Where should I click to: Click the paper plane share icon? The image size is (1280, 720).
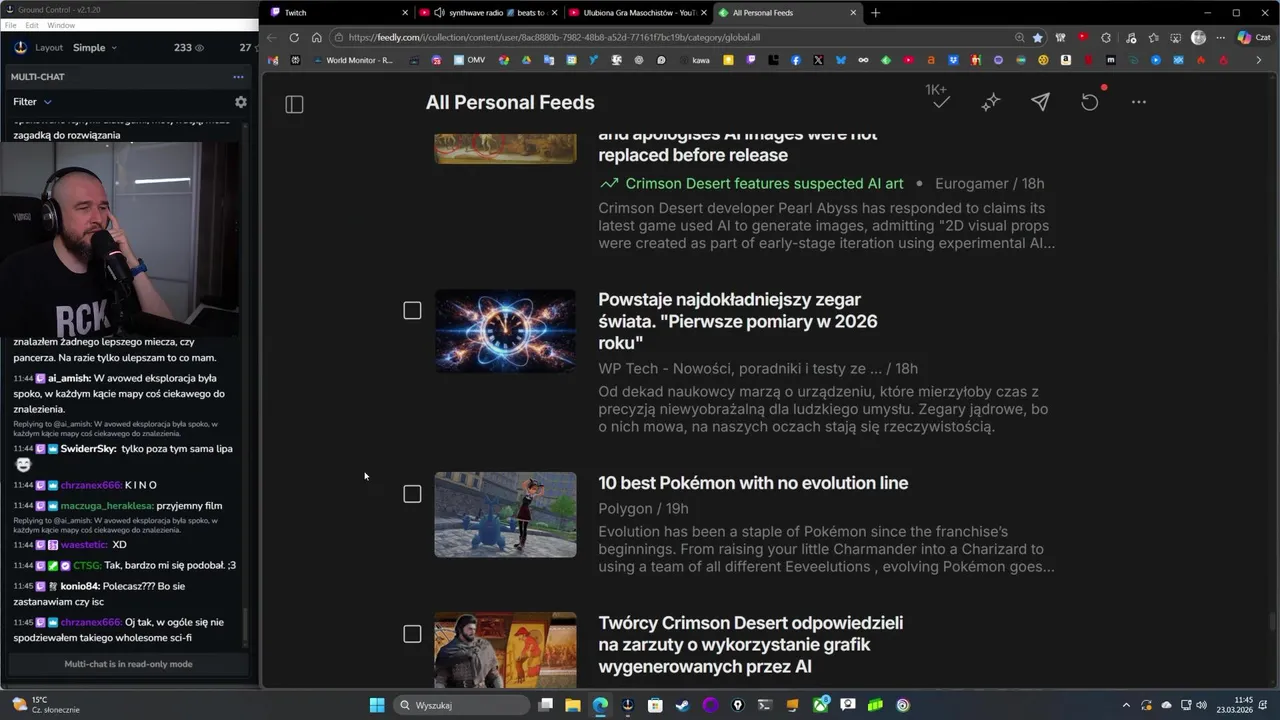[1040, 102]
